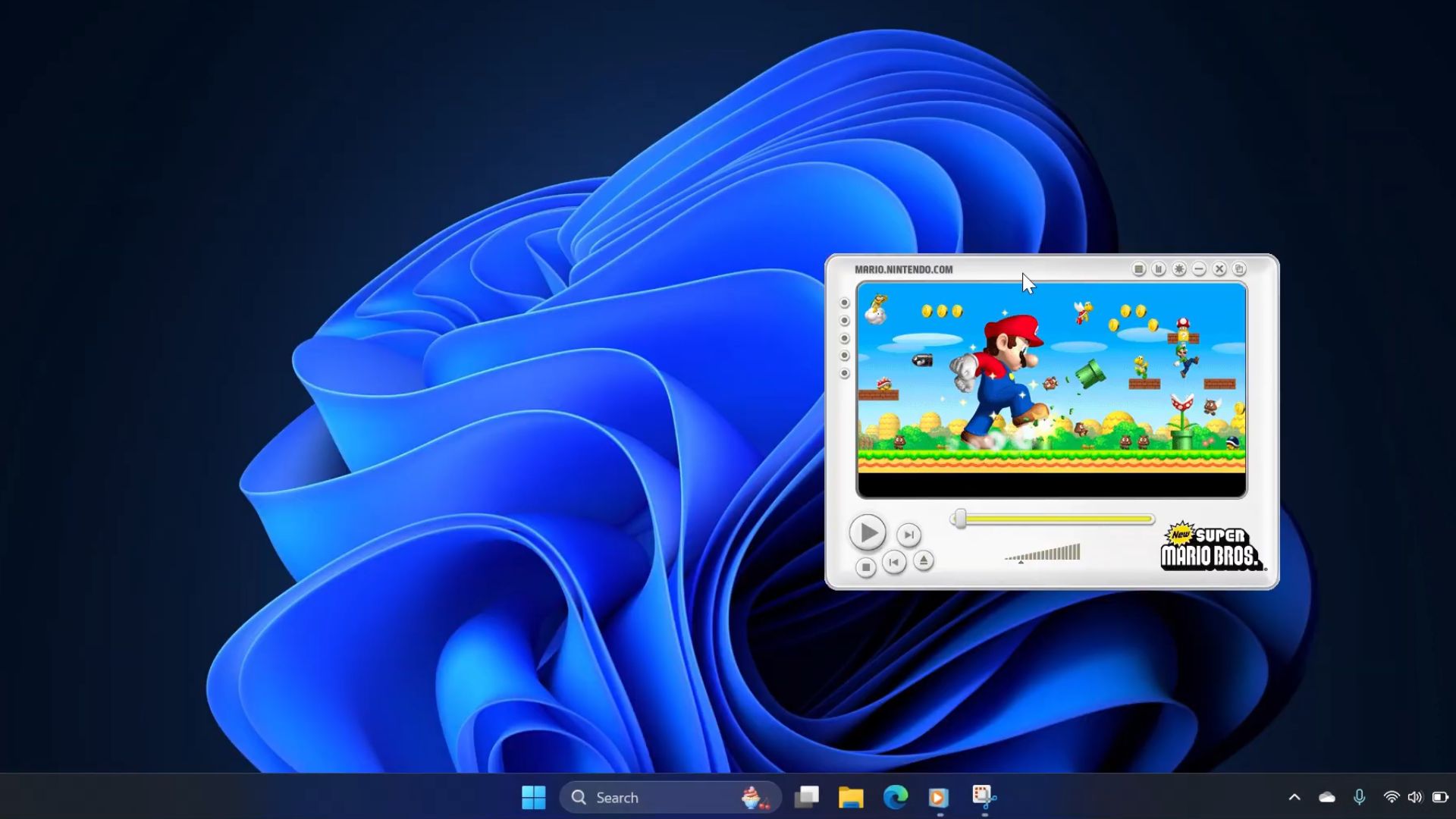Click the Eject button in the player
Viewport: 1456px width, 819px height.
[x=923, y=561]
